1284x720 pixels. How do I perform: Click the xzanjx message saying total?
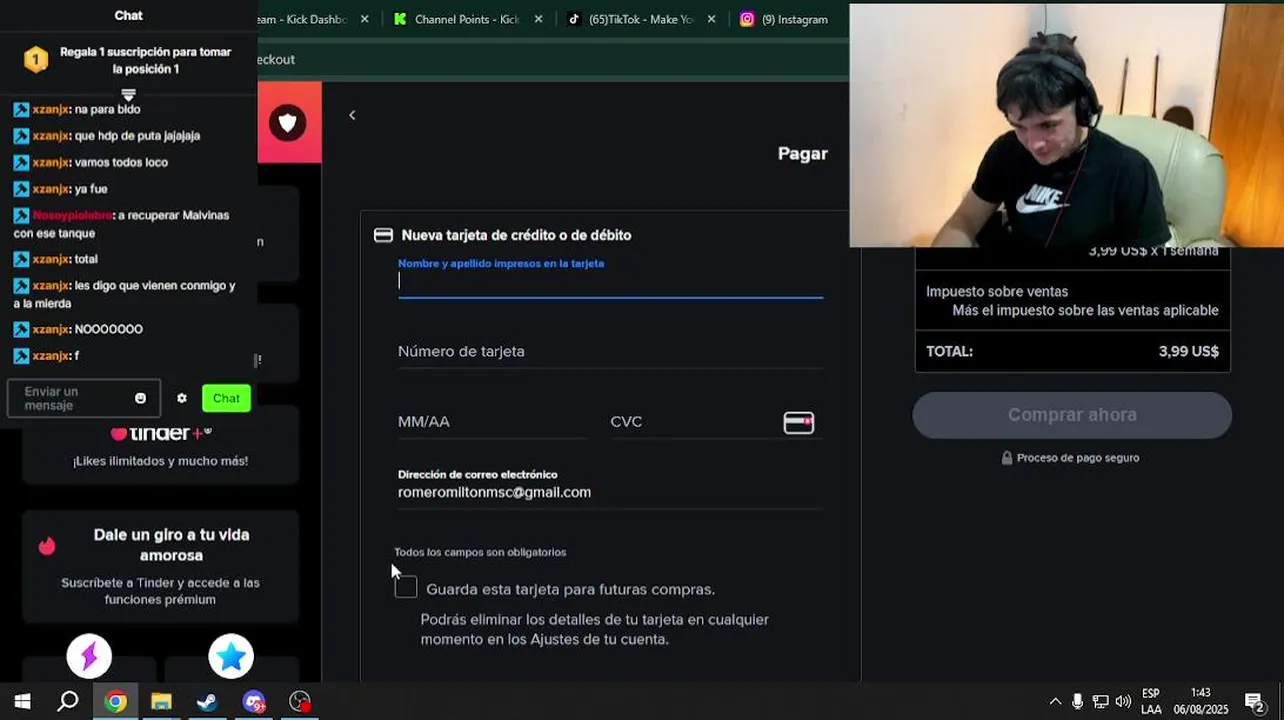(x=56, y=259)
